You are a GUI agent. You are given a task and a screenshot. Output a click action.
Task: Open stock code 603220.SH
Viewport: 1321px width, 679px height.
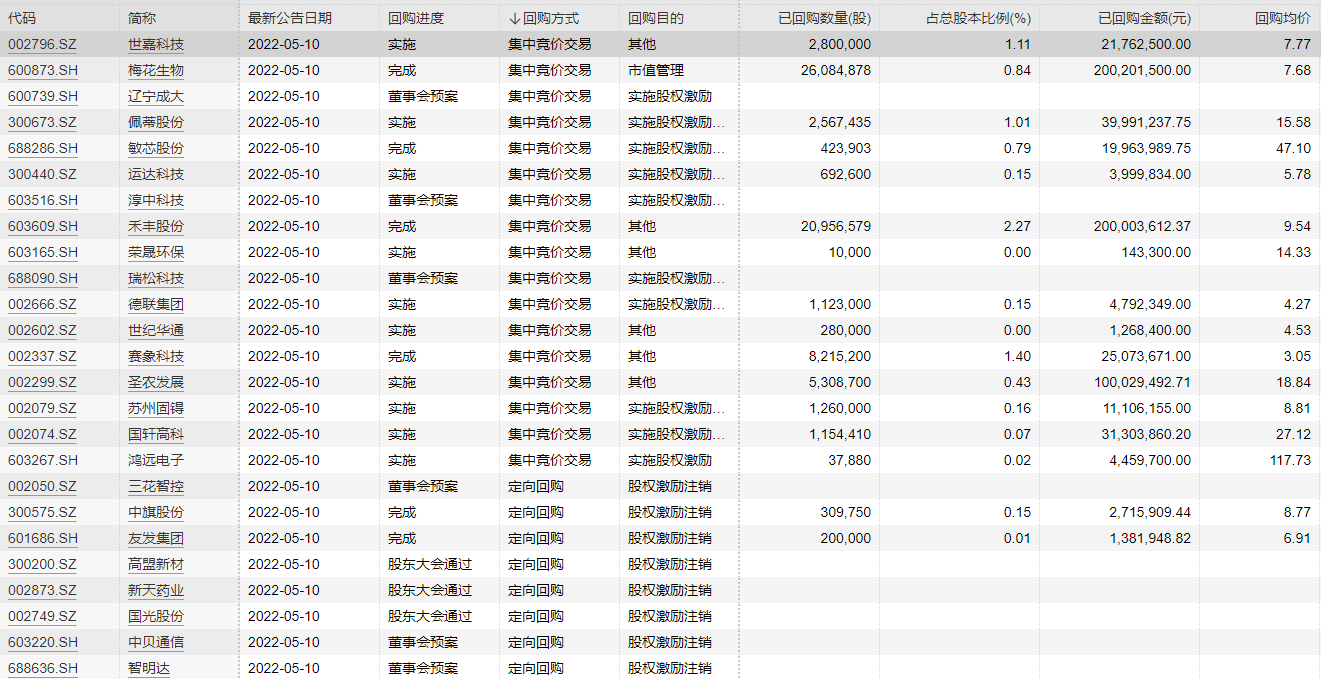click(x=43, y=642)
